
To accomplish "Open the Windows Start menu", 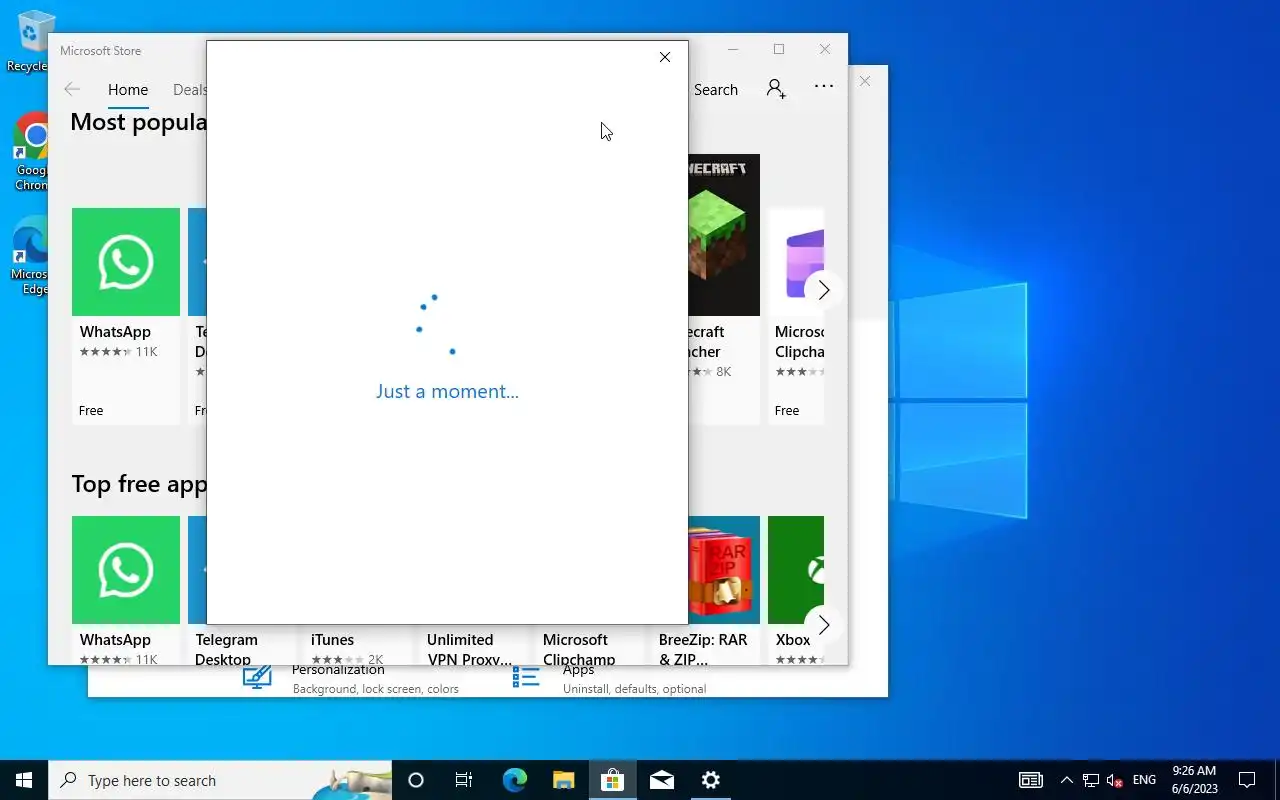I will (24, 780).
